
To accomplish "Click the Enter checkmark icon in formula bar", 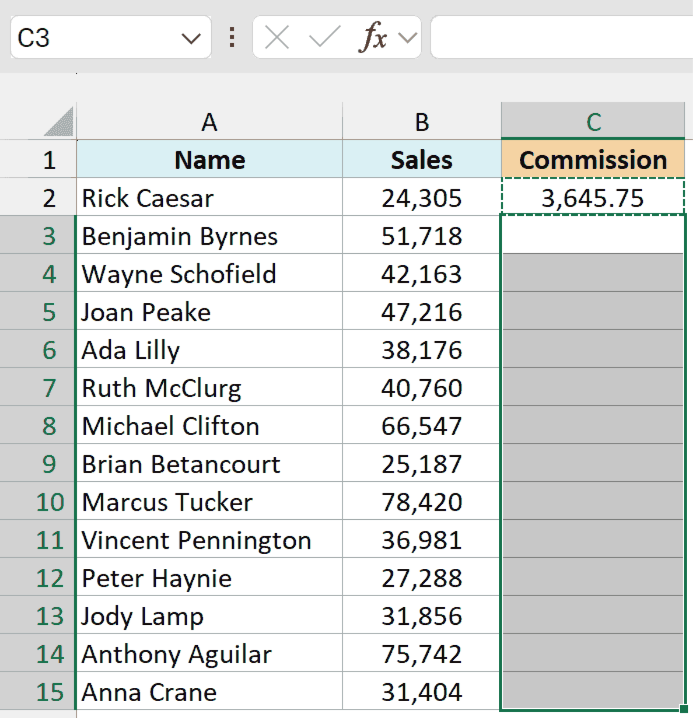I will 324,37.
